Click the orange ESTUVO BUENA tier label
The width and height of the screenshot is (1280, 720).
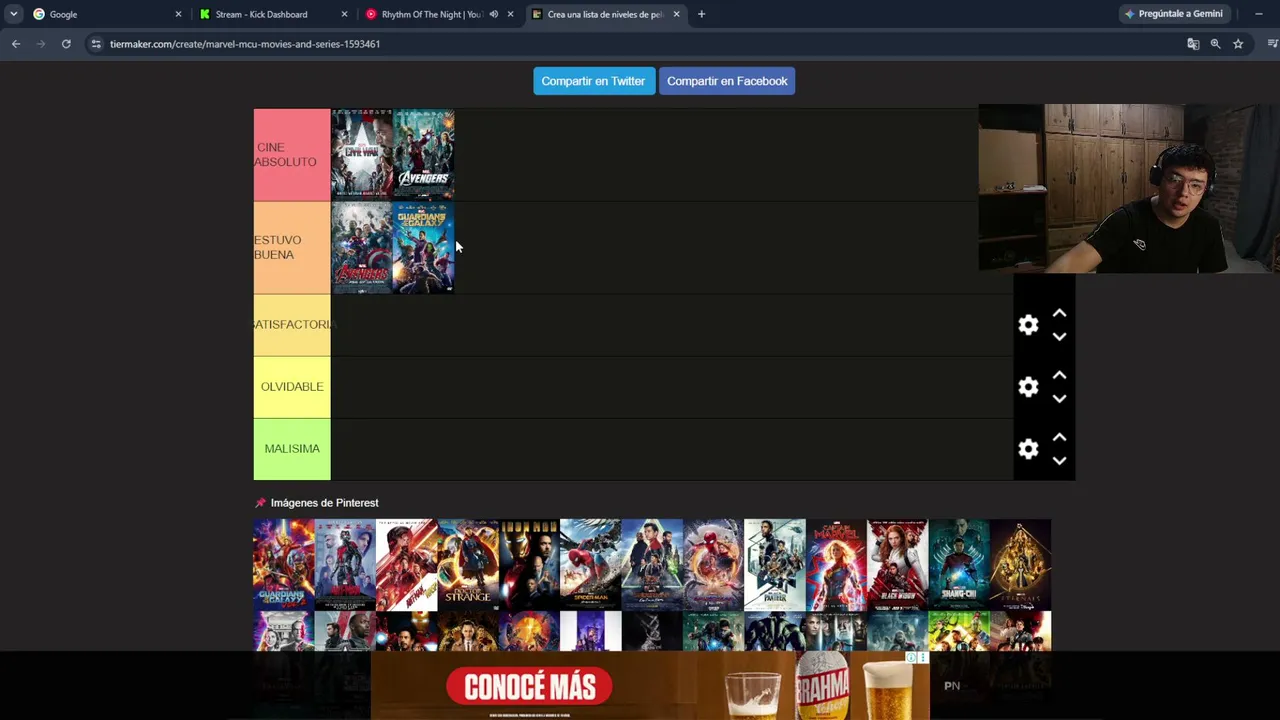[292, 248]
